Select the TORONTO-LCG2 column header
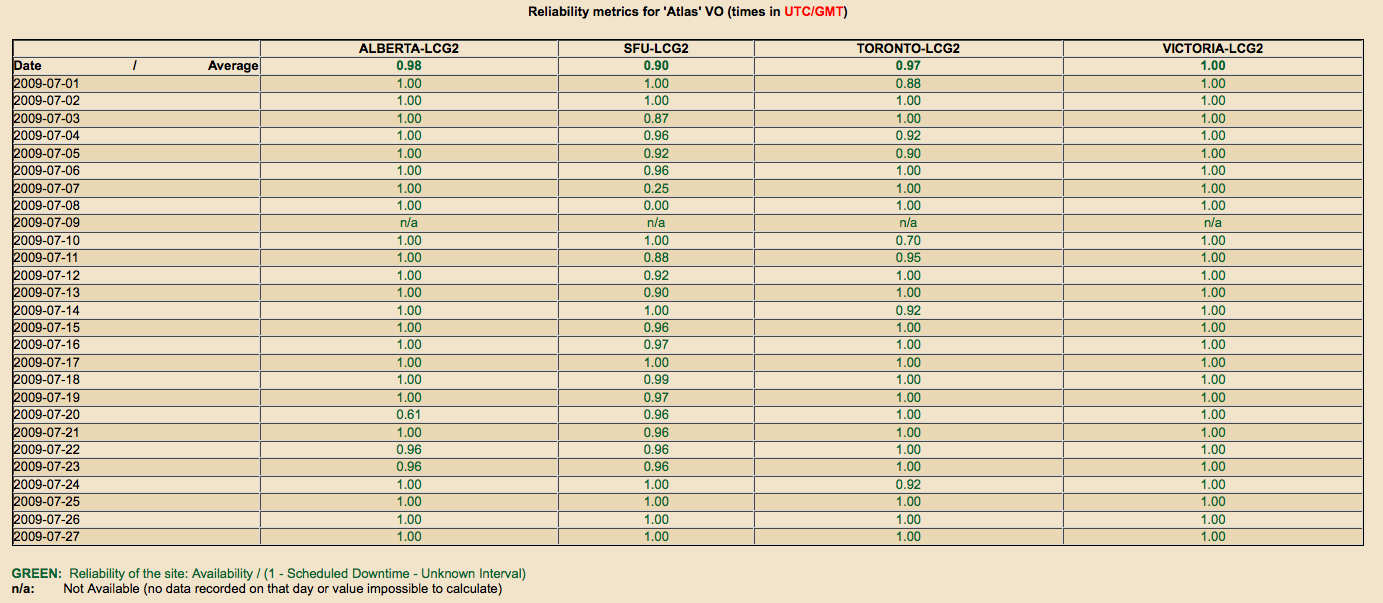 point(908,48)
